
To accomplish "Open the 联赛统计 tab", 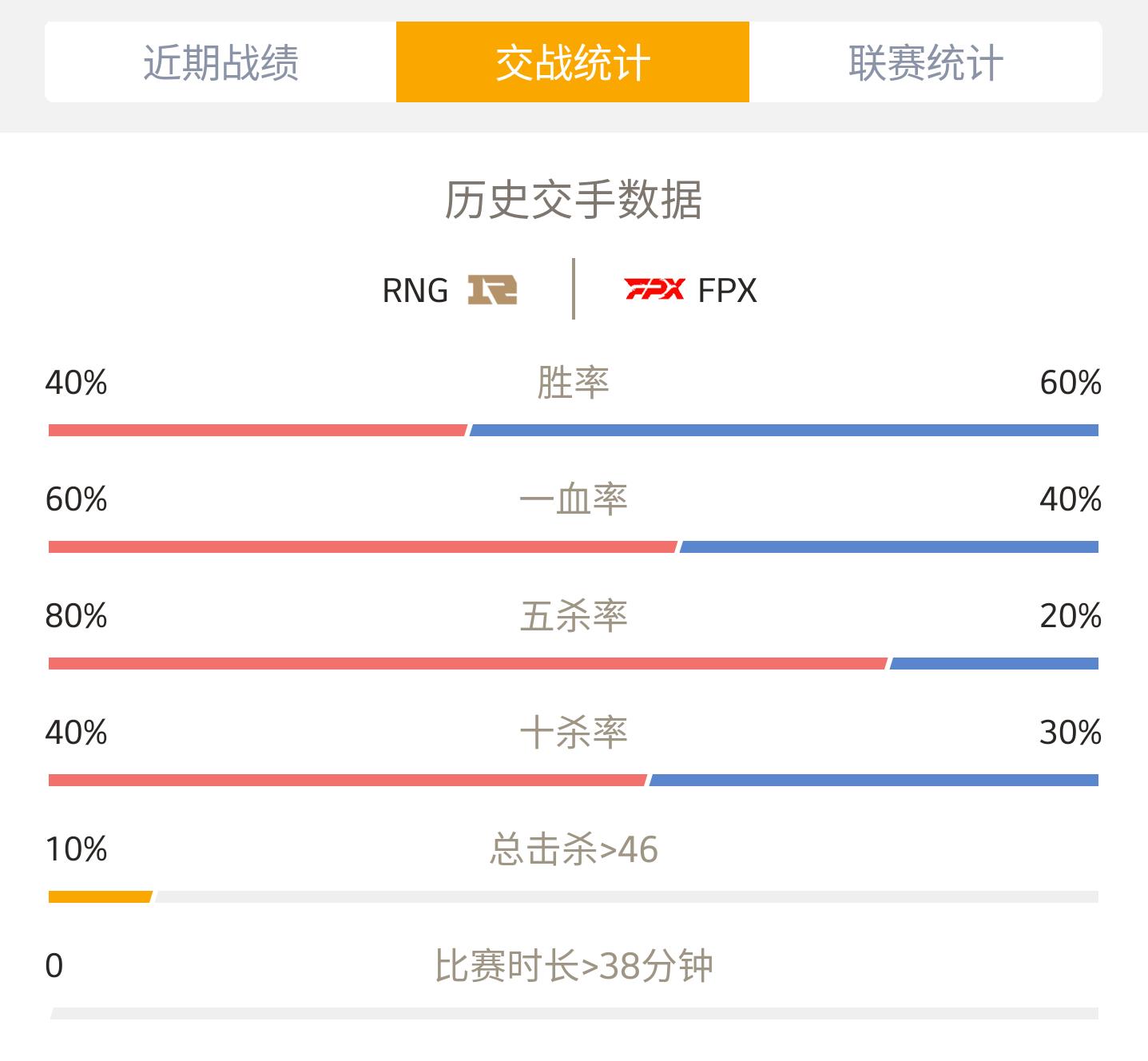I will [926, 62].
